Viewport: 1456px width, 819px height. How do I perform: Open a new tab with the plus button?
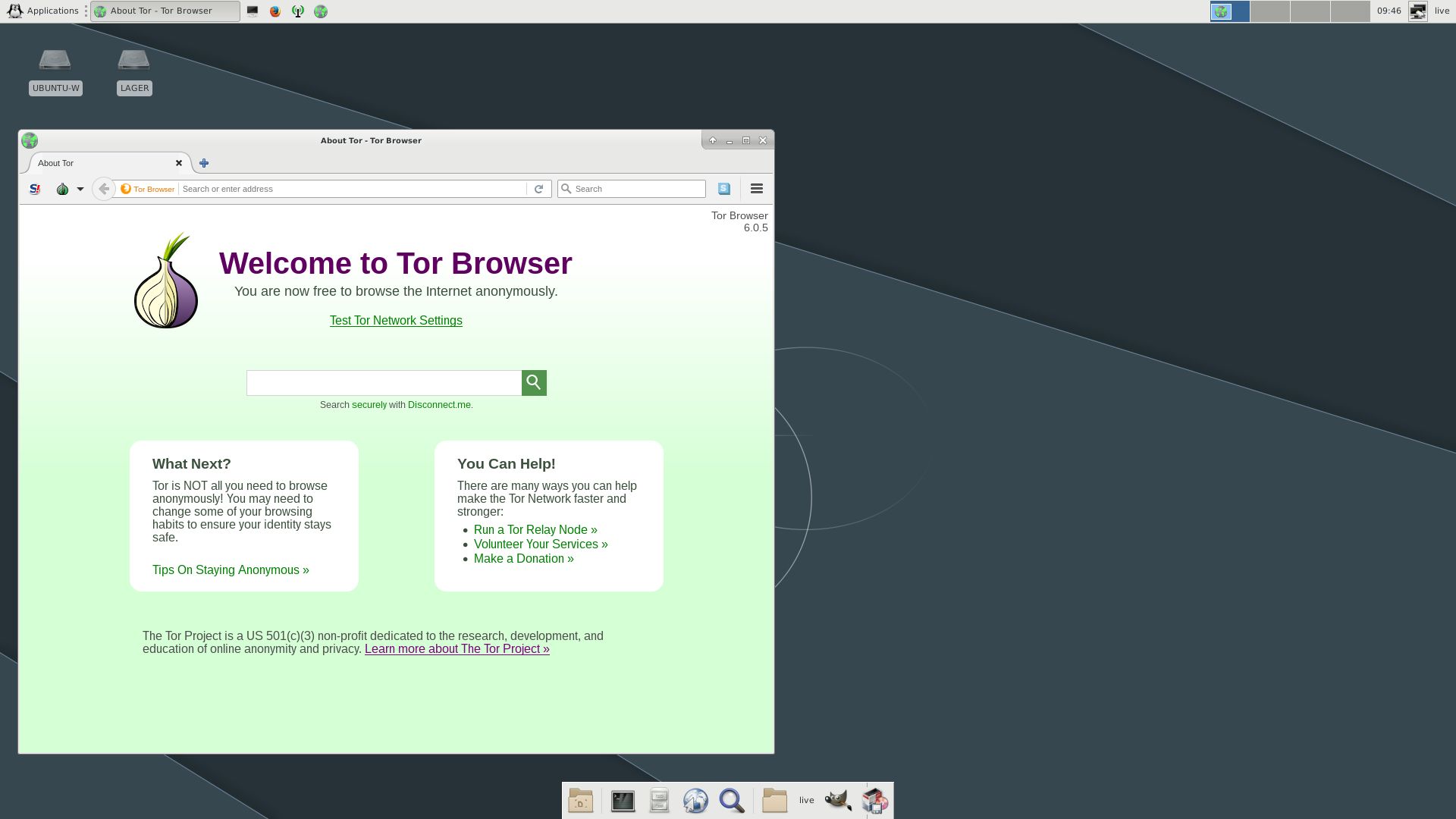pos(204,163)
